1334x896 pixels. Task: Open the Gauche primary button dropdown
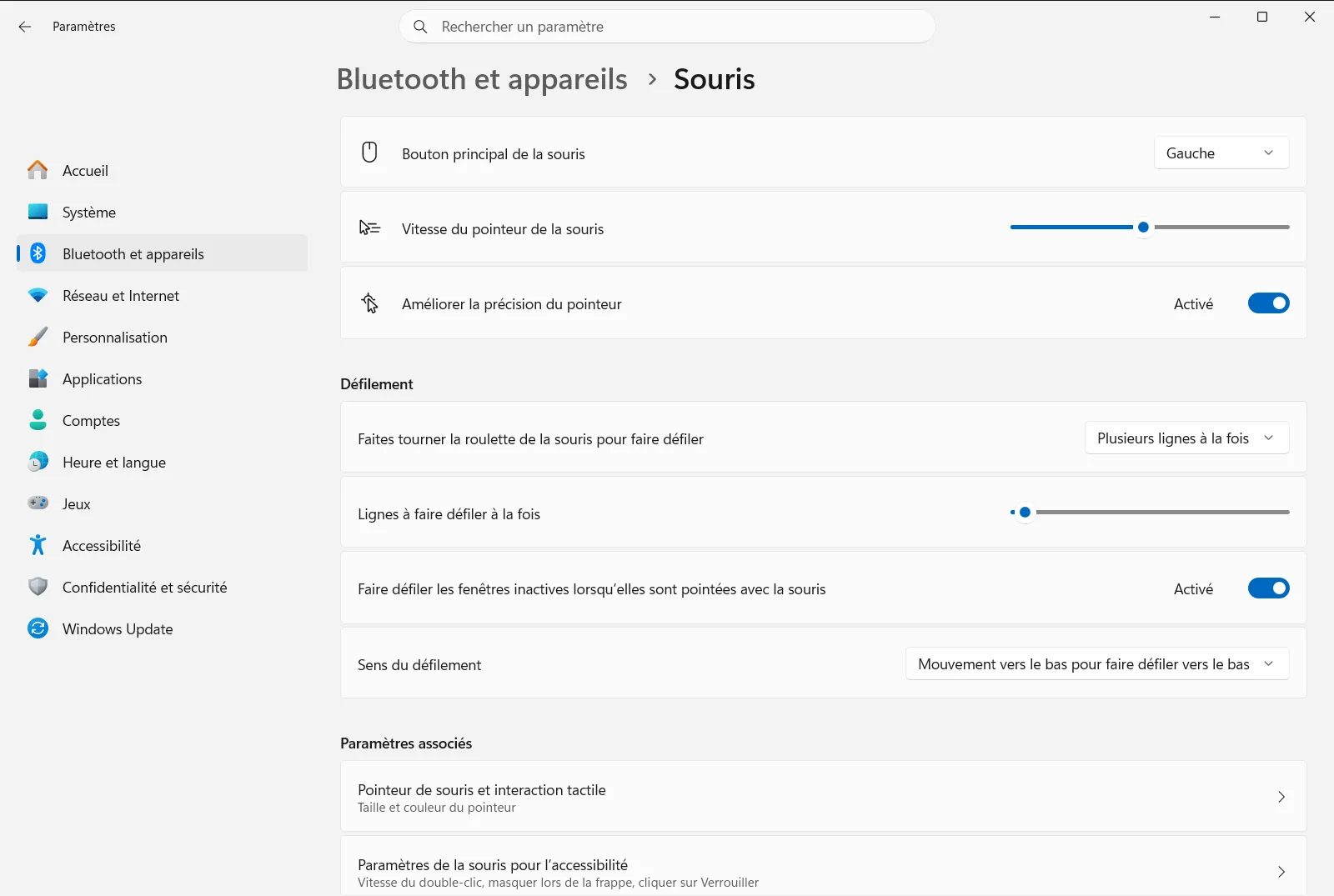click(x=1221, y=153)
